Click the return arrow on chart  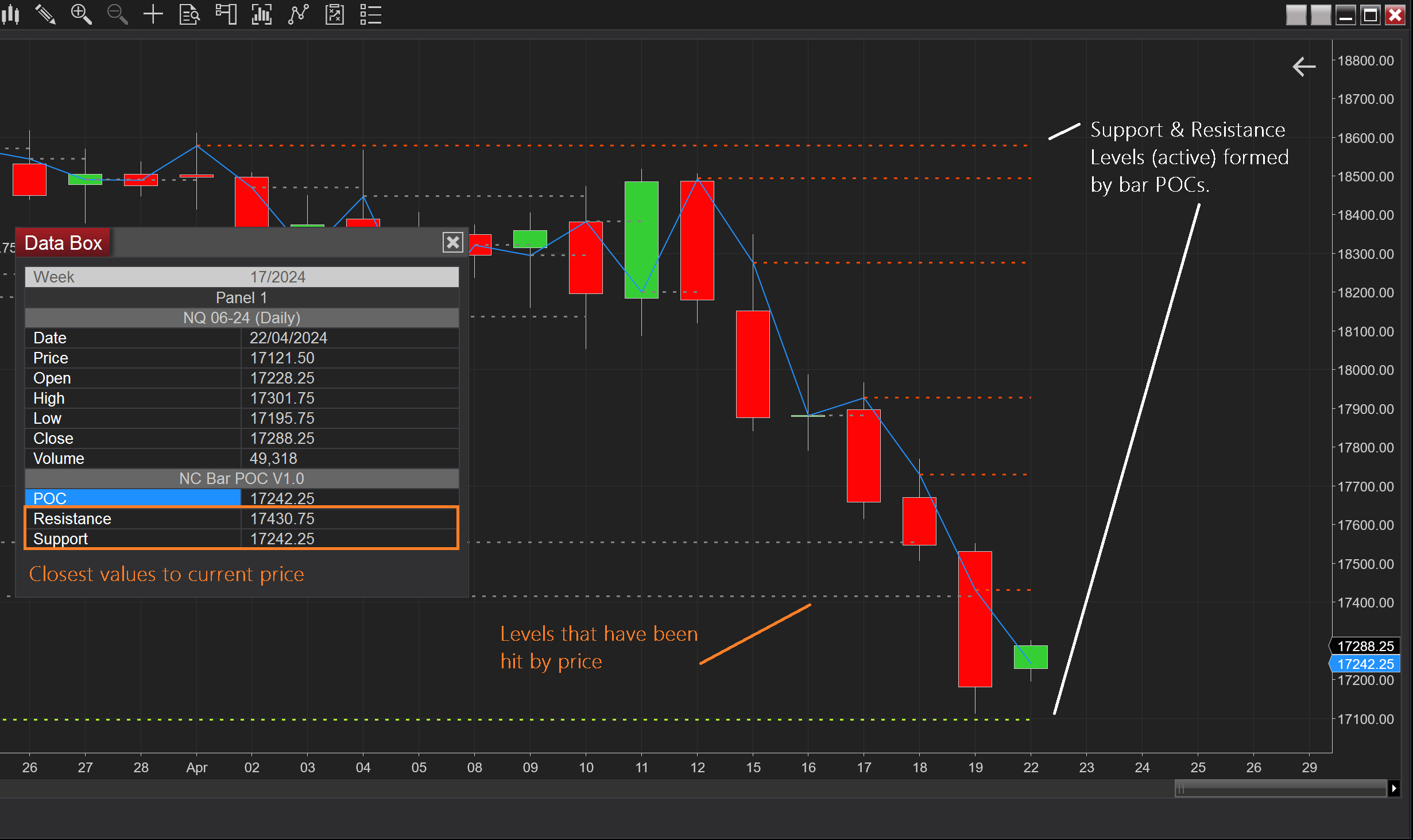(x=1304, y=67)
